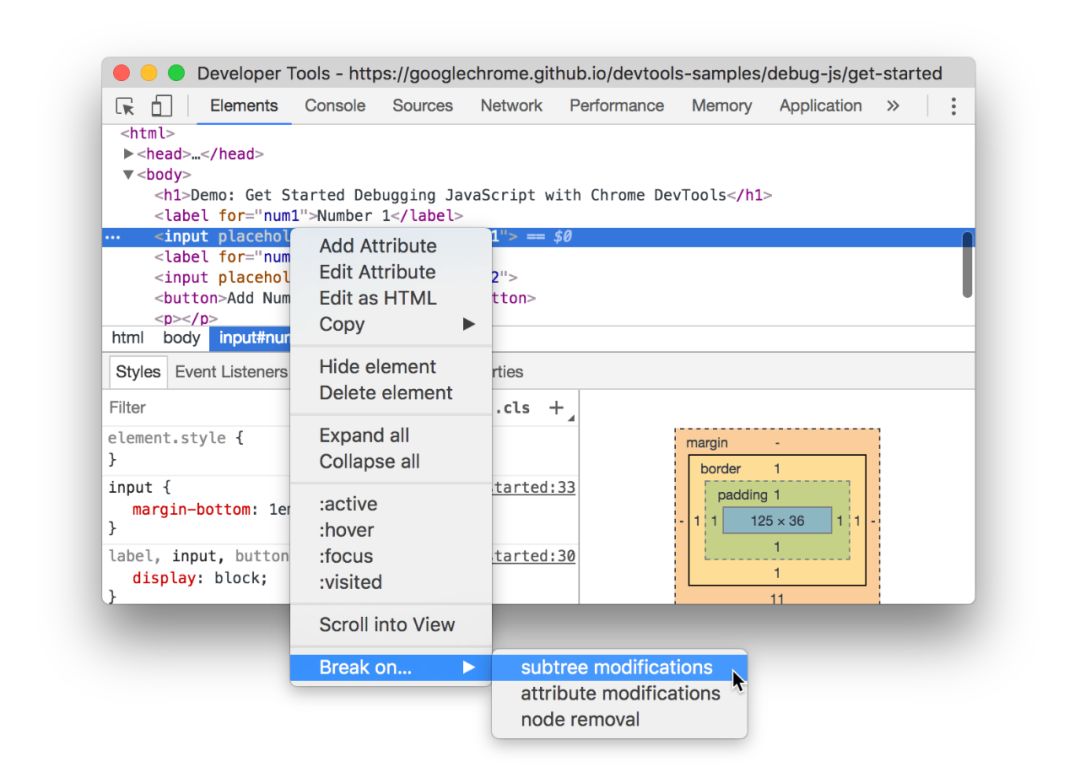
Task: Switch to the Console tab
Action: (x=335, y=106)
